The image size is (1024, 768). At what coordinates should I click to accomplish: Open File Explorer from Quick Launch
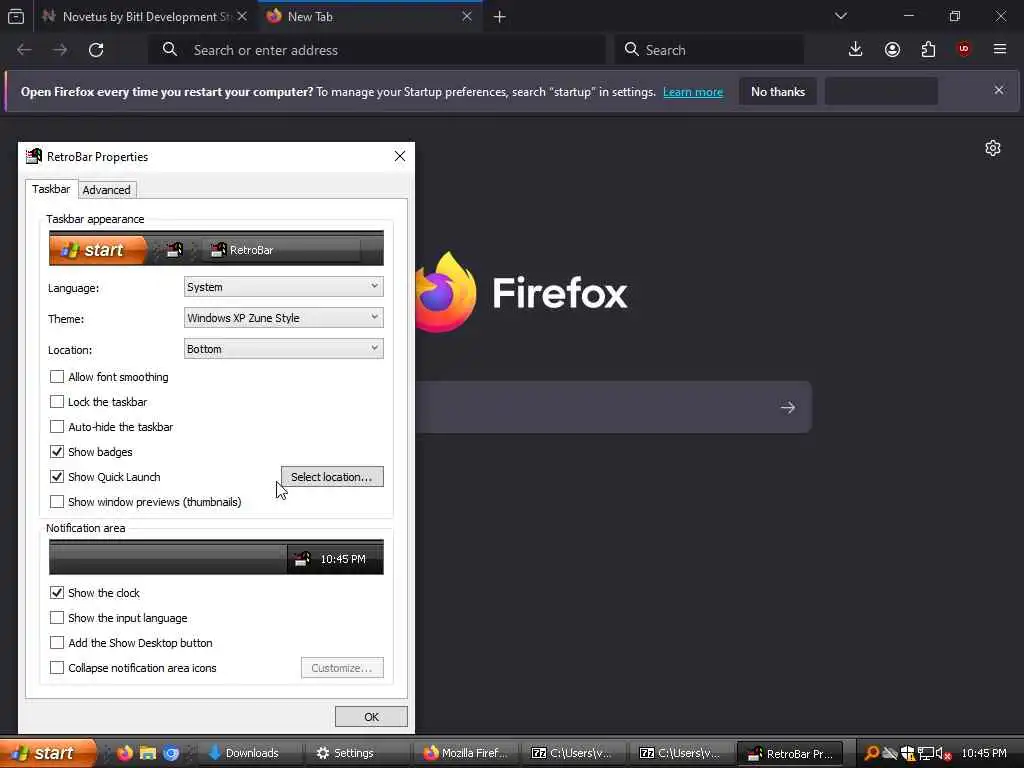click(x=148, y=753)
